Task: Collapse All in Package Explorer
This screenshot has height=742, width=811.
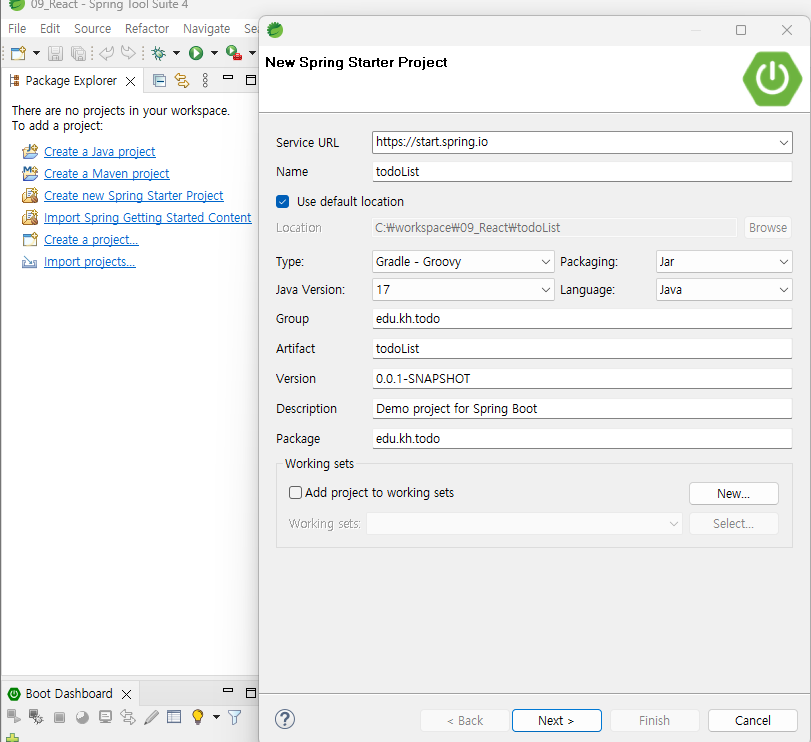Action: pos(159,80)
